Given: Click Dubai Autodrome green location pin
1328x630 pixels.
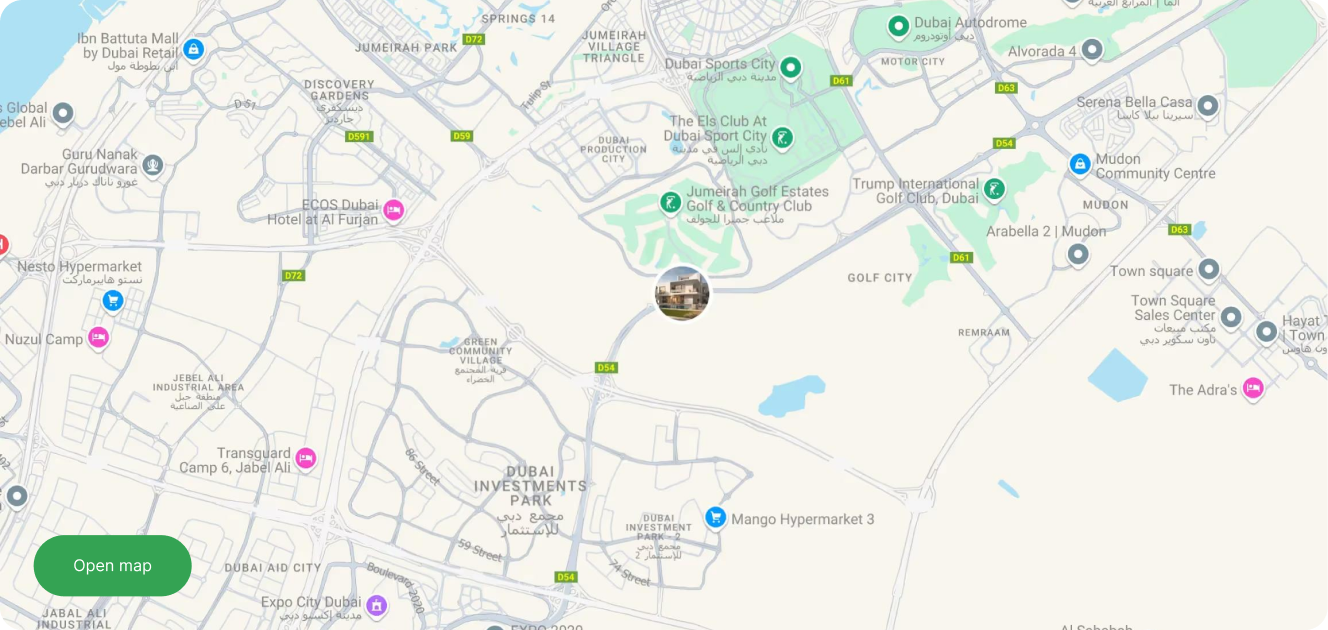Looking at the screenshot, I should point(898,25).
